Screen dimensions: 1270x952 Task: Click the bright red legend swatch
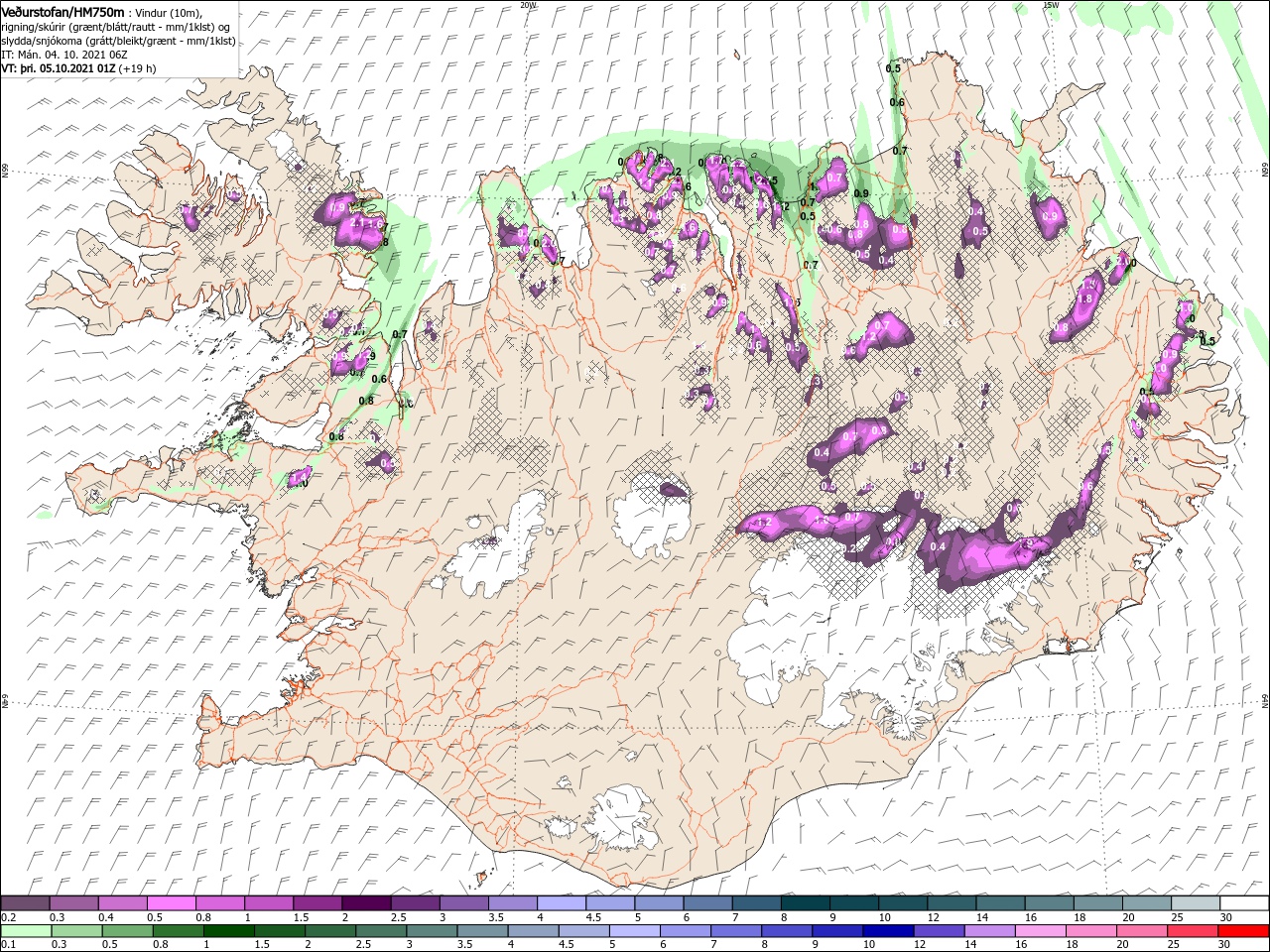coord(1244,931)
